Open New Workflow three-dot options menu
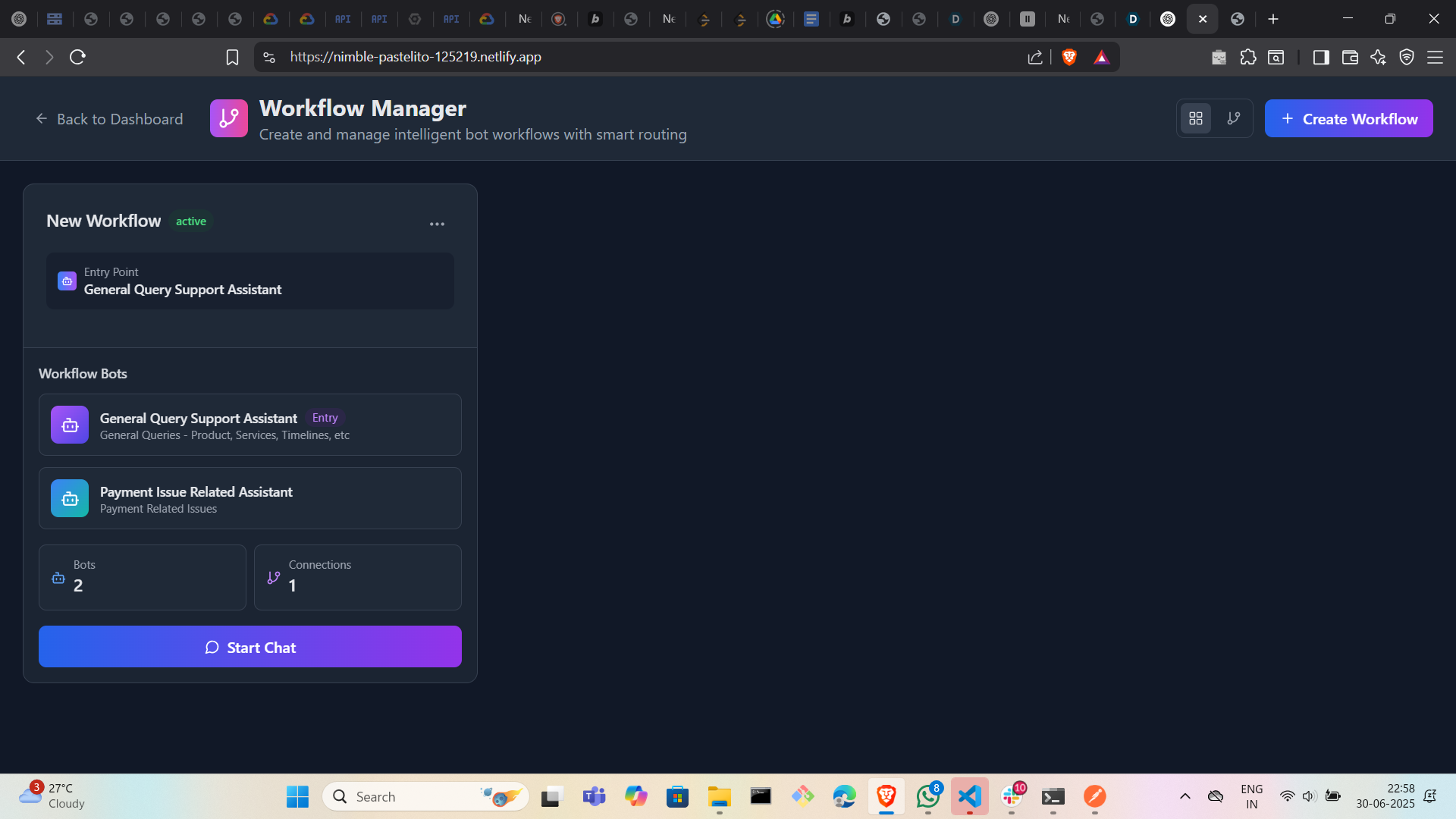This screenshot has height=819, width=1456. pos(437,224)
